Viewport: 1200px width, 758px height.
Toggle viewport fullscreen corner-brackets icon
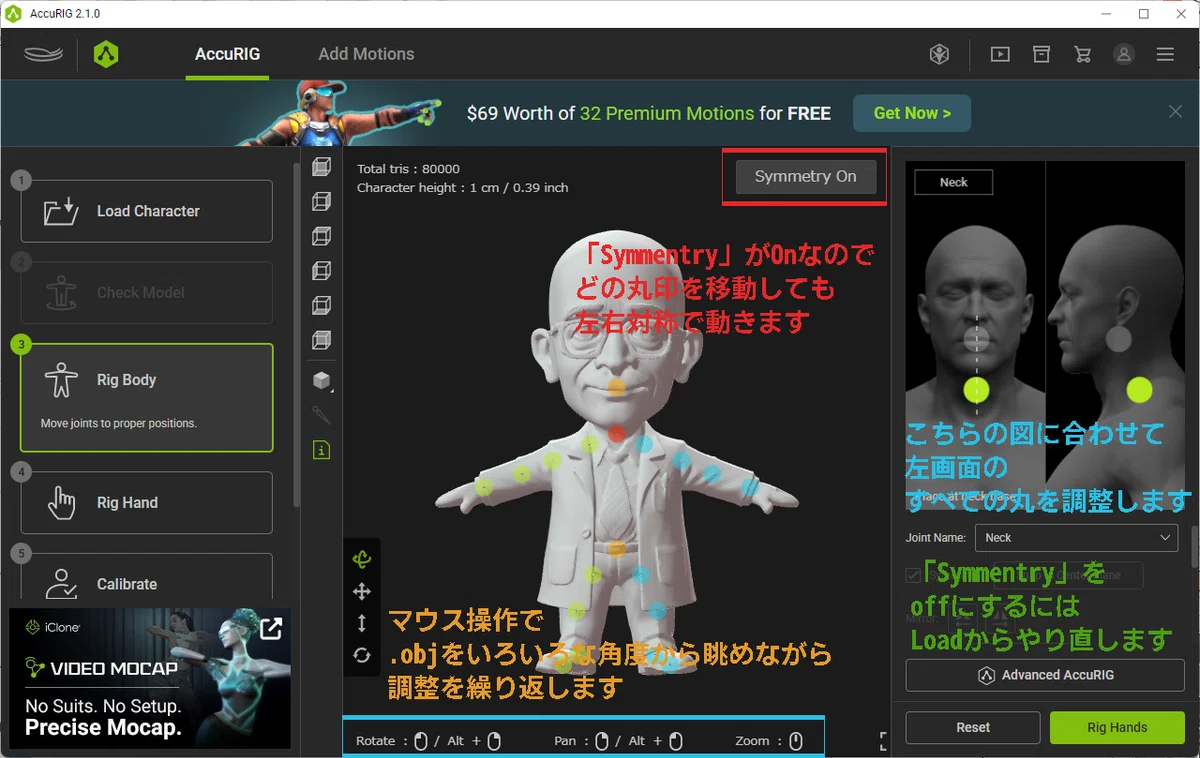tap(884, 741)
